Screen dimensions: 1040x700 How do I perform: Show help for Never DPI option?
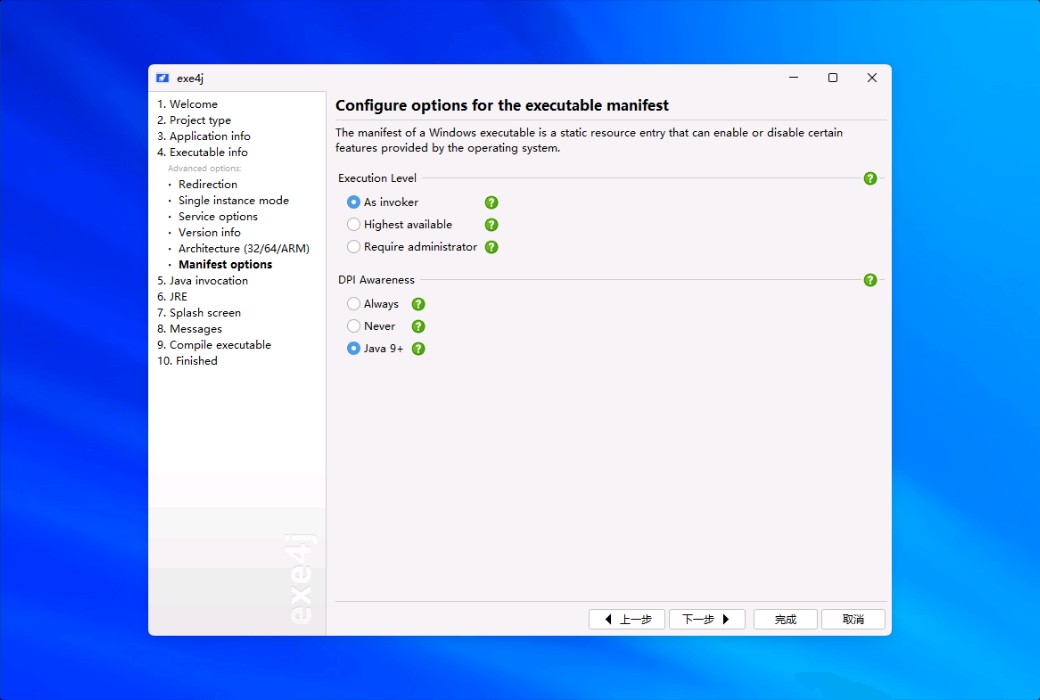pos(419,326)
